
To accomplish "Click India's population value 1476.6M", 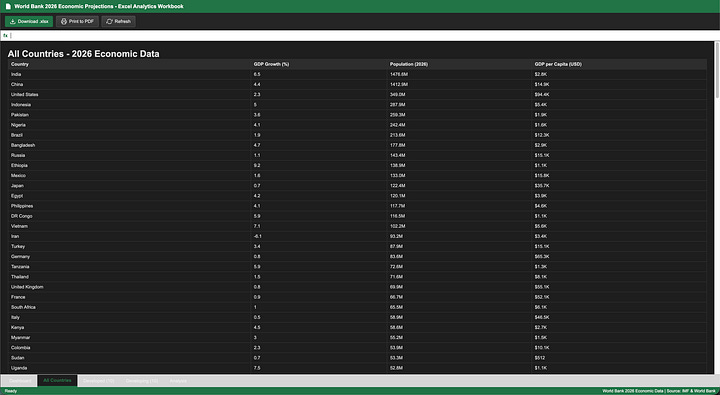I will pos(399,74).
